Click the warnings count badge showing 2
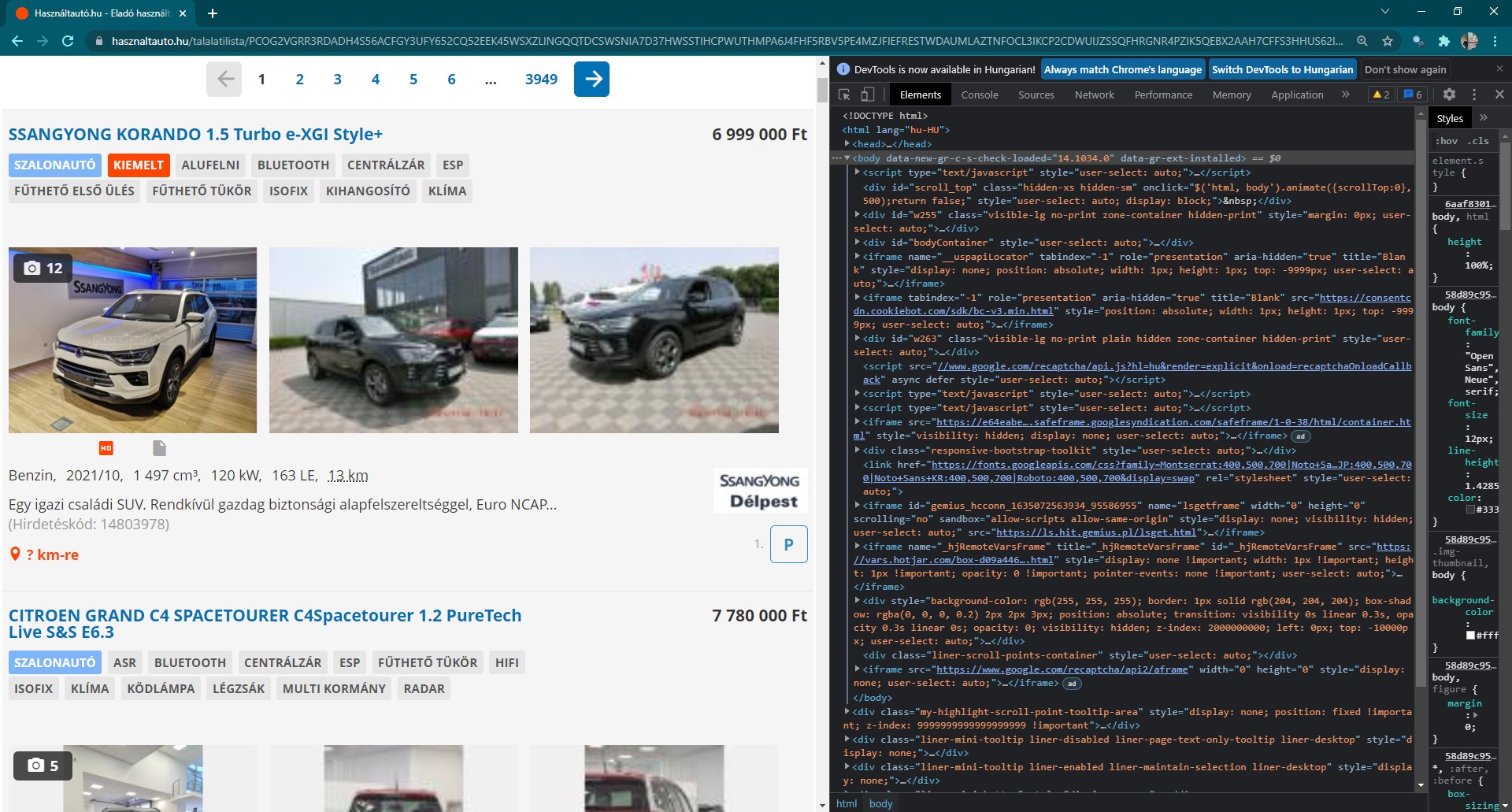The height and width of the screenshot is (812, 1512). point(1381,95)
